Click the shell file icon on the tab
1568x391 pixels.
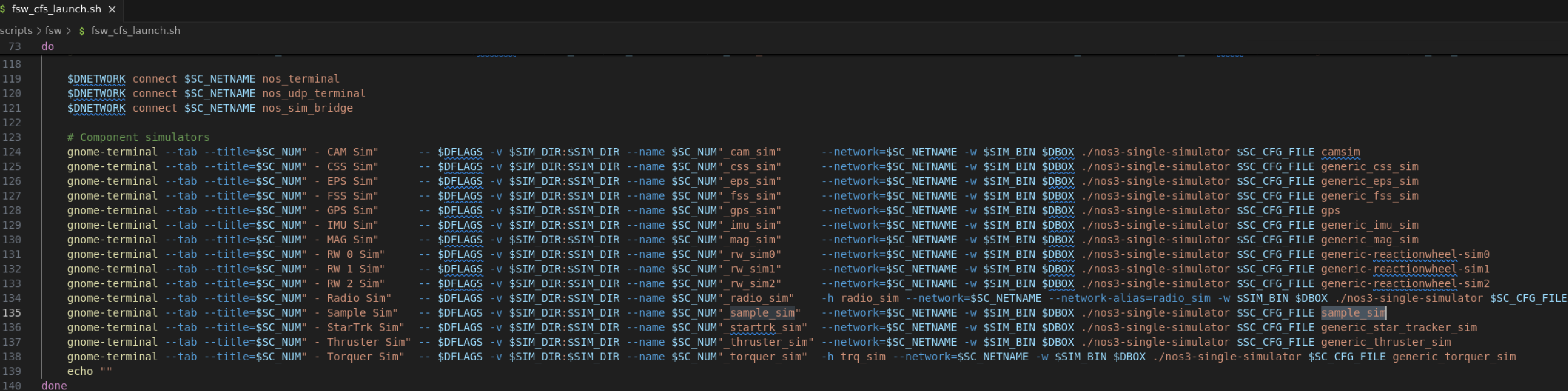(x=3, y=9)
